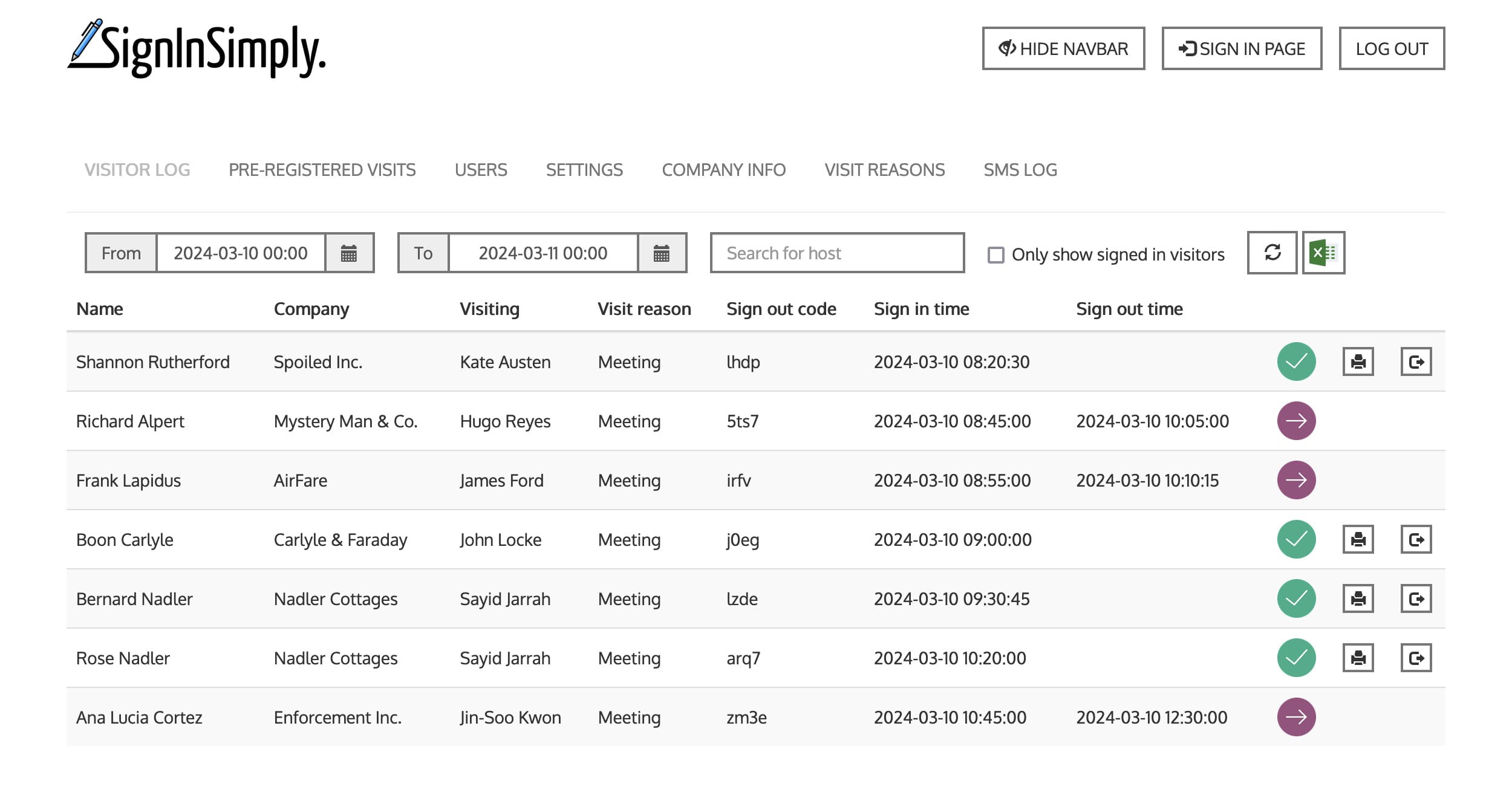The width and height of the screenshot is (1512, 804).
Task: Sign out Rose Nadler using exit icon
Action: click(1416, 658)
